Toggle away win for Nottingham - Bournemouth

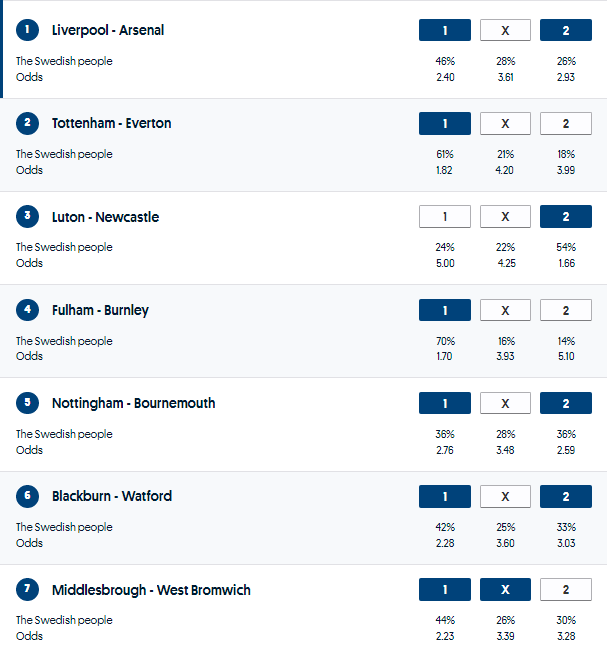(565, 403)
